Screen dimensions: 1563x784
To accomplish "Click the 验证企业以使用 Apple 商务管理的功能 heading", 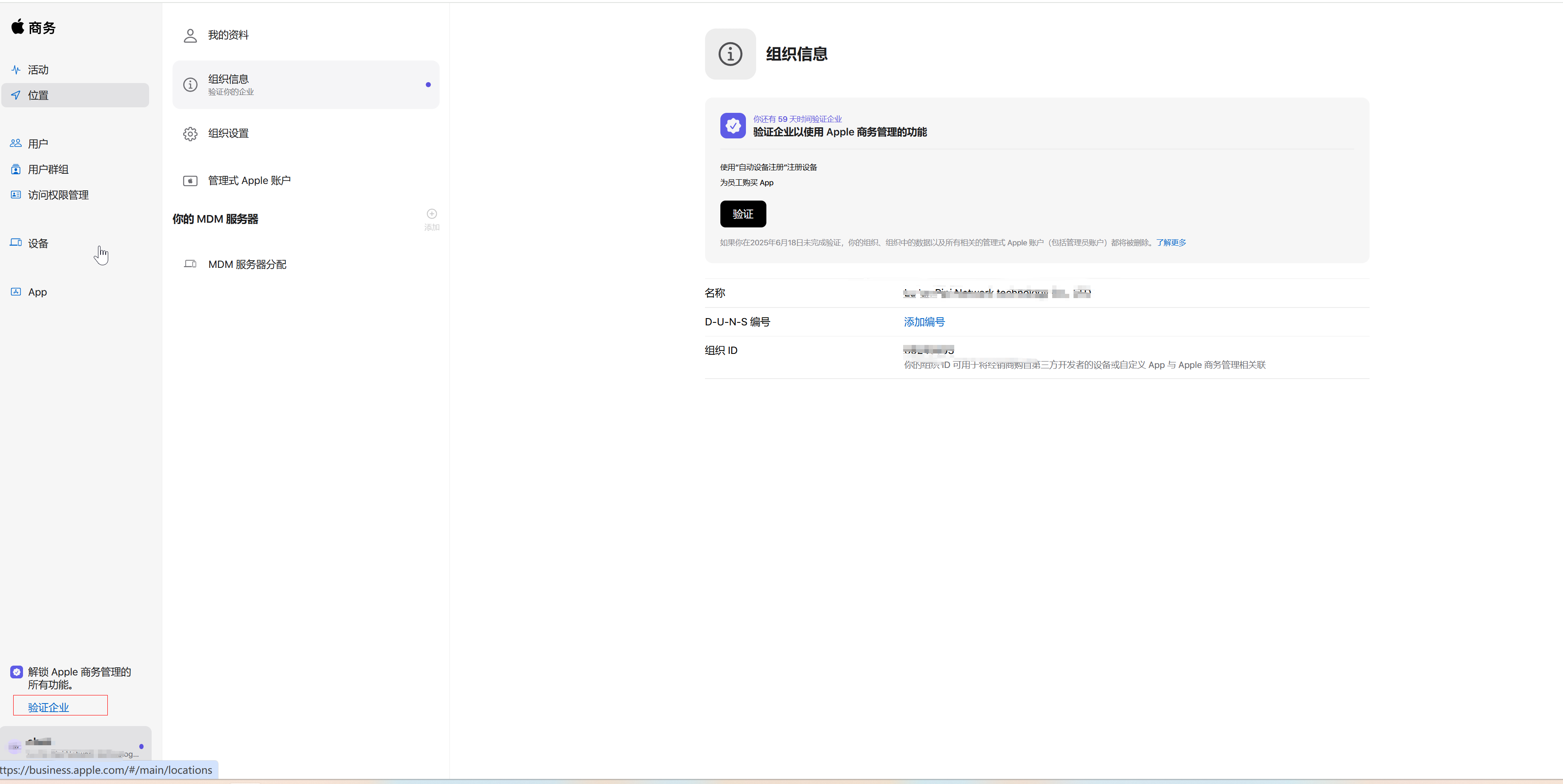I will (x=840, y=132).
